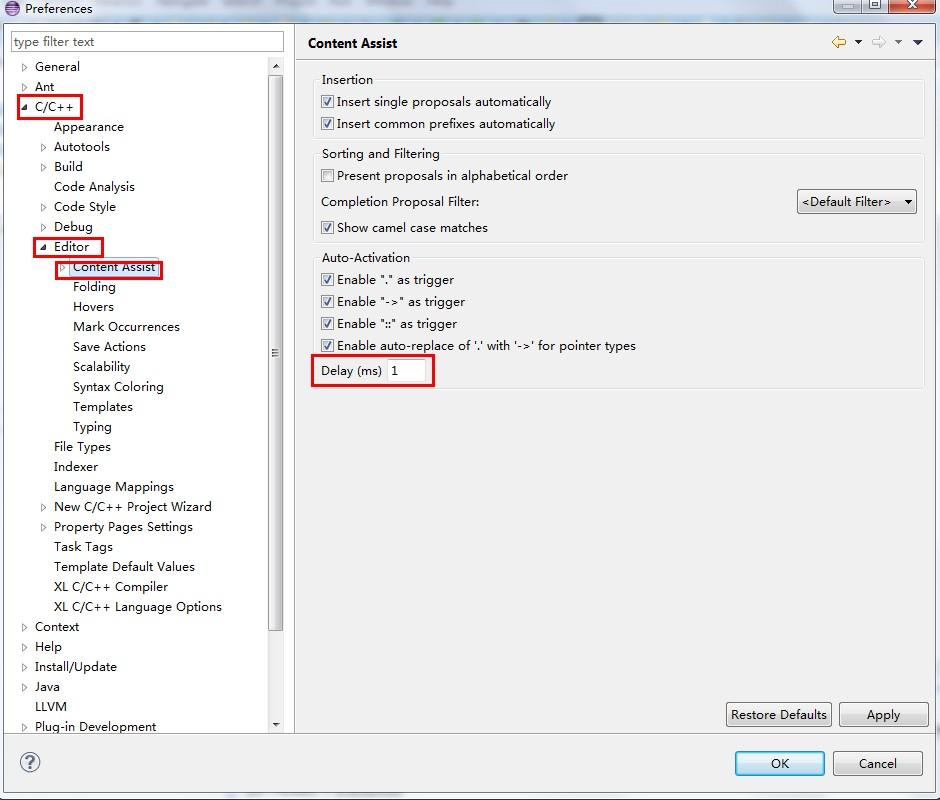This screenshot has width=940, height=800.
Task: Expand the Autotools node
Action: (43, 147)
